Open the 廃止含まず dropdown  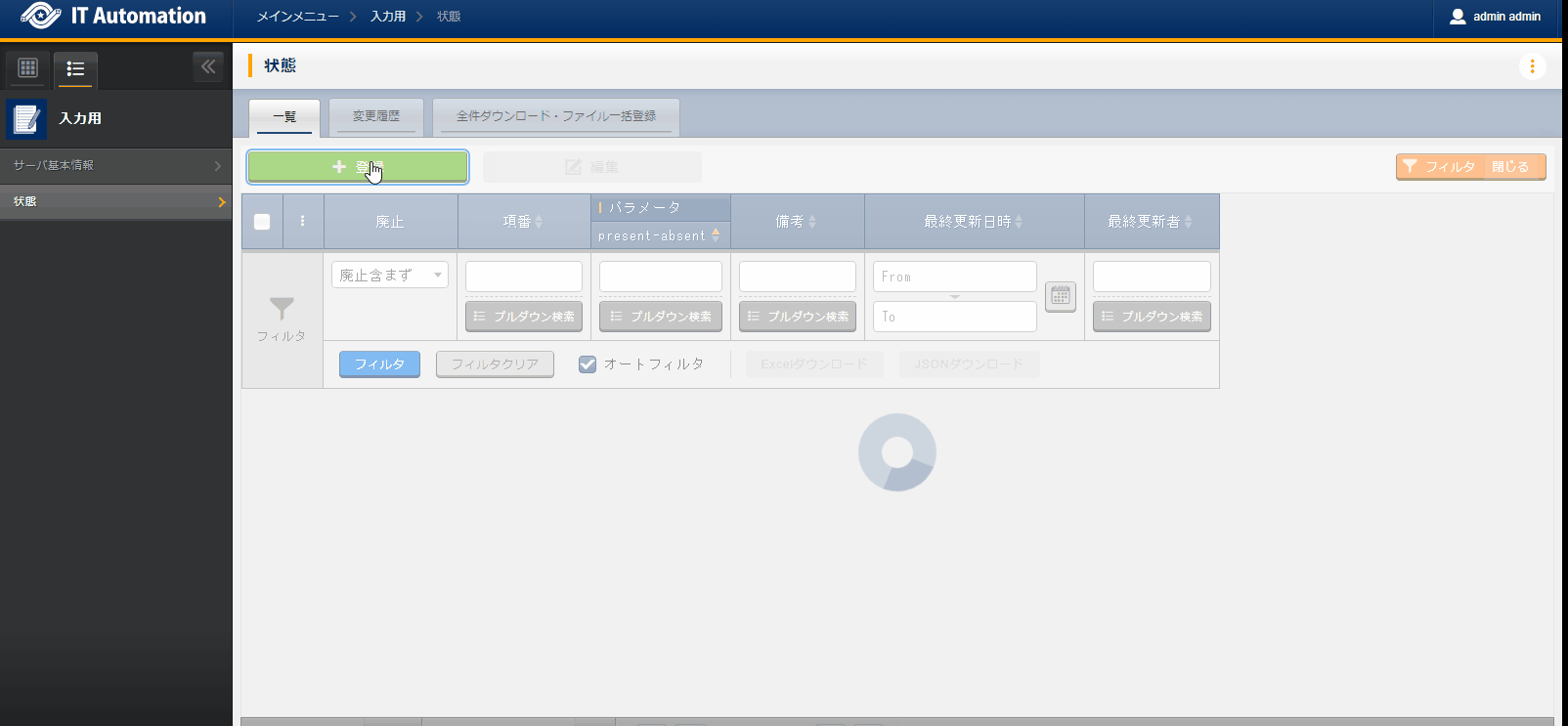(389, 276)
